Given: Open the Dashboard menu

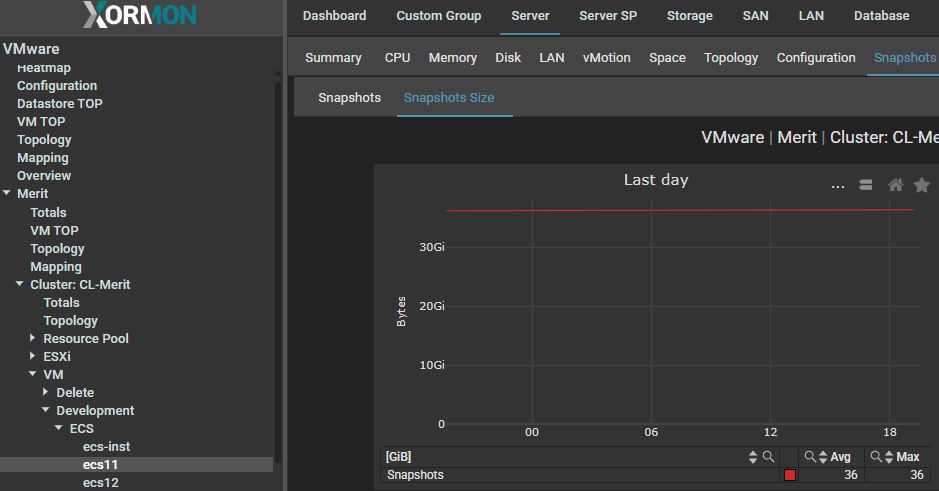Looking at the screenshot, I should pos(334,16).
